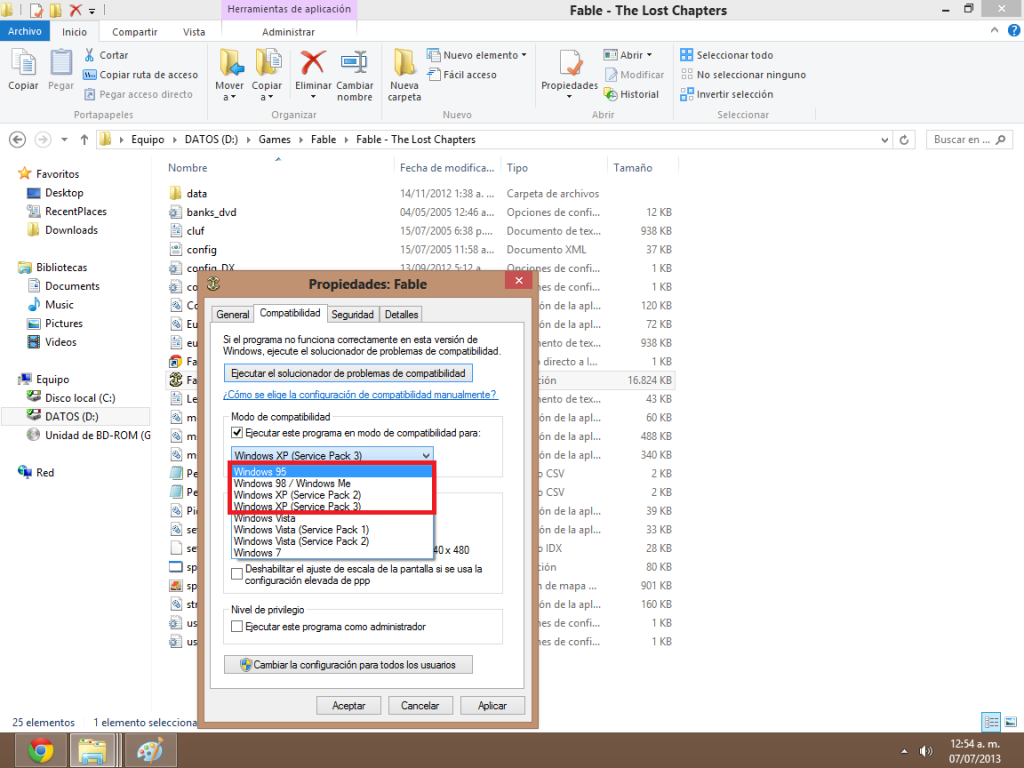The image size is (1024, 768).
Task: Open the Administrar ribbon tab
Action: tap(288, 32)
